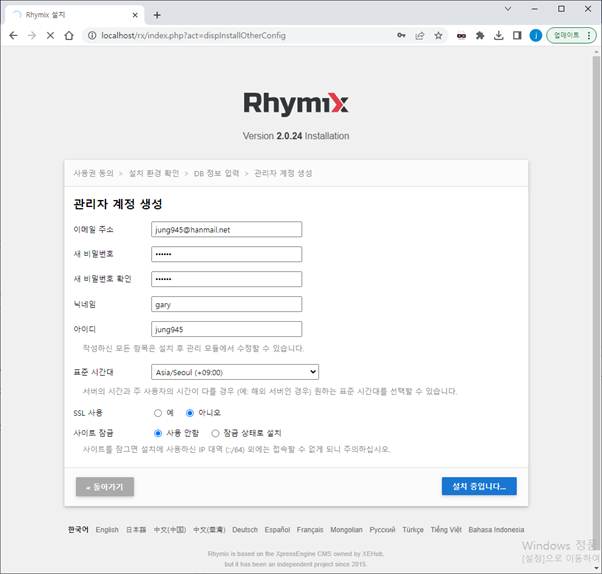Screen dimensions: 602x574
Task: Bookmark this page with star icon
Action: click(x=438, y=36)
